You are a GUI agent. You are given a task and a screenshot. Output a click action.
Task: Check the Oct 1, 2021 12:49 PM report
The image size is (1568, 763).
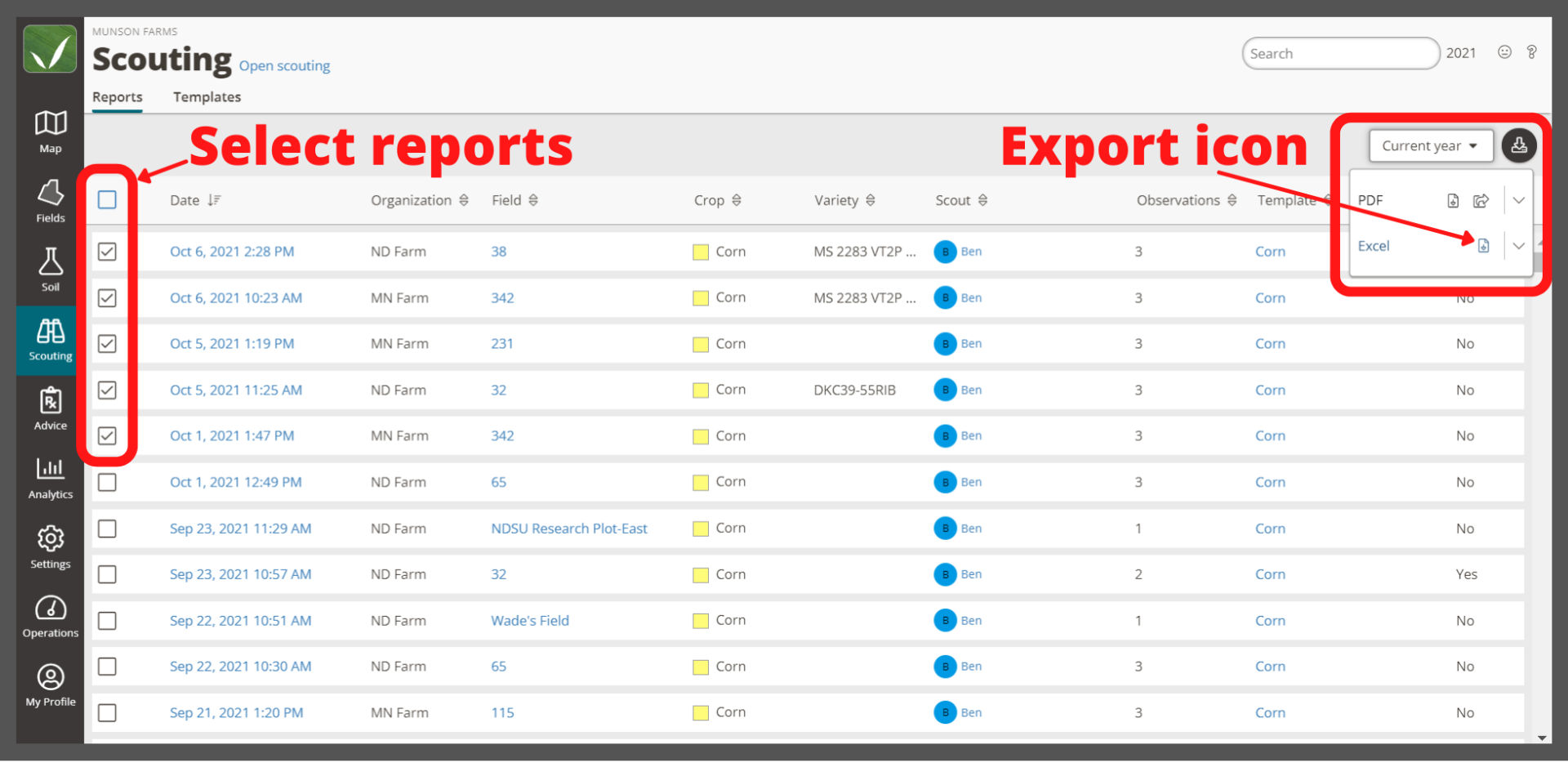(107, 482)
